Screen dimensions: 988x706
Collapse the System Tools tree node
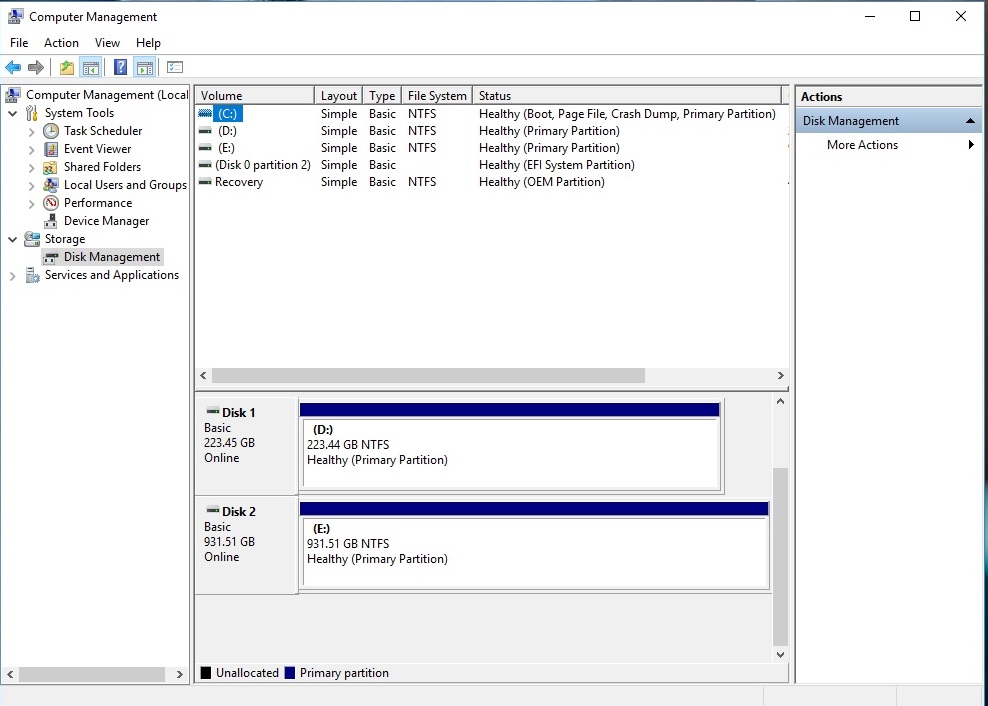point(13,113)
